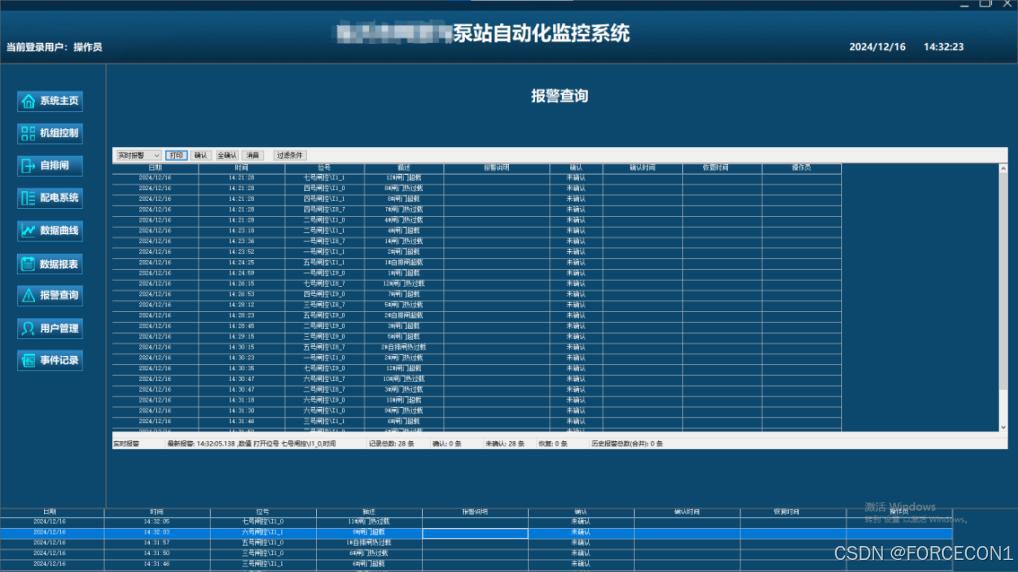Select the 三号闸控 alarm row timed 14:28:12
The width and height of the screenshot is (1018, 572).
[477, 305]
